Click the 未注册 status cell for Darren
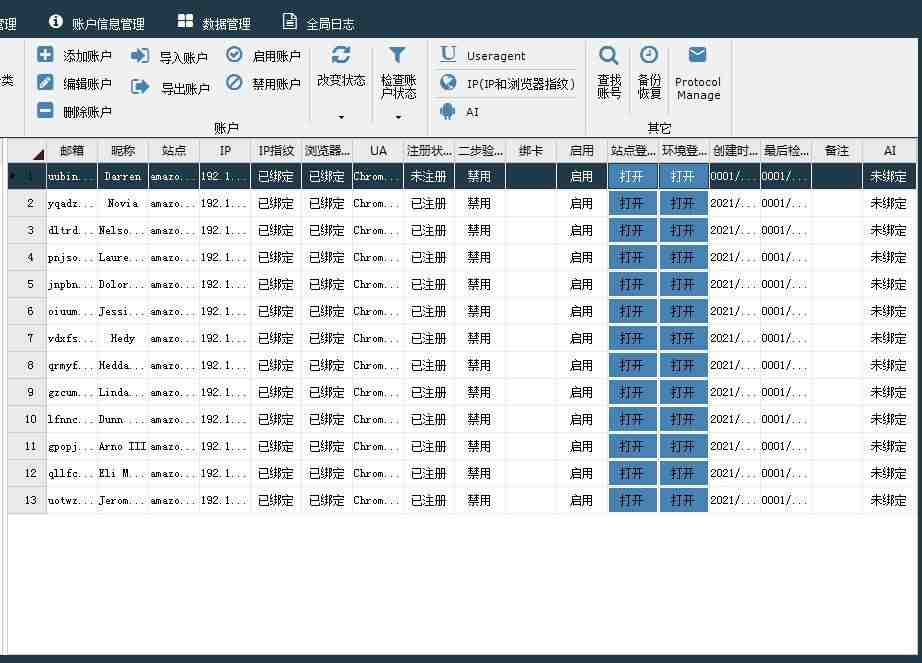922x663 pixels. (429, 176)
